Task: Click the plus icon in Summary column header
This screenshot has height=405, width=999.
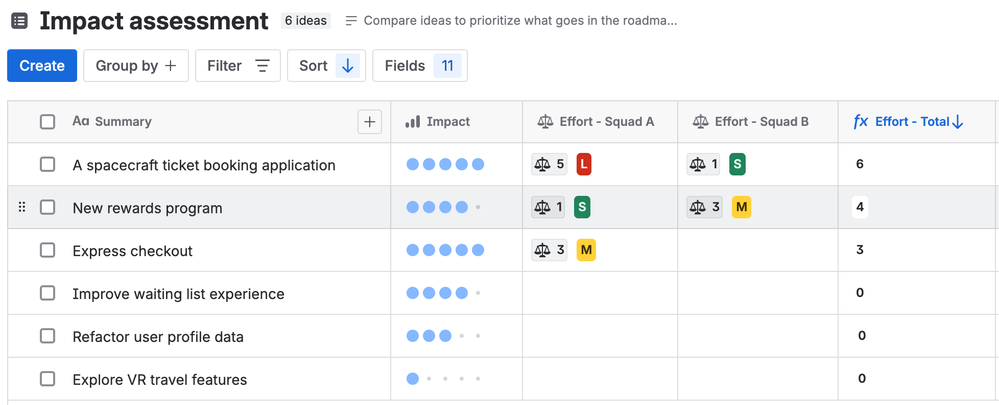Action: click(370, 122)
